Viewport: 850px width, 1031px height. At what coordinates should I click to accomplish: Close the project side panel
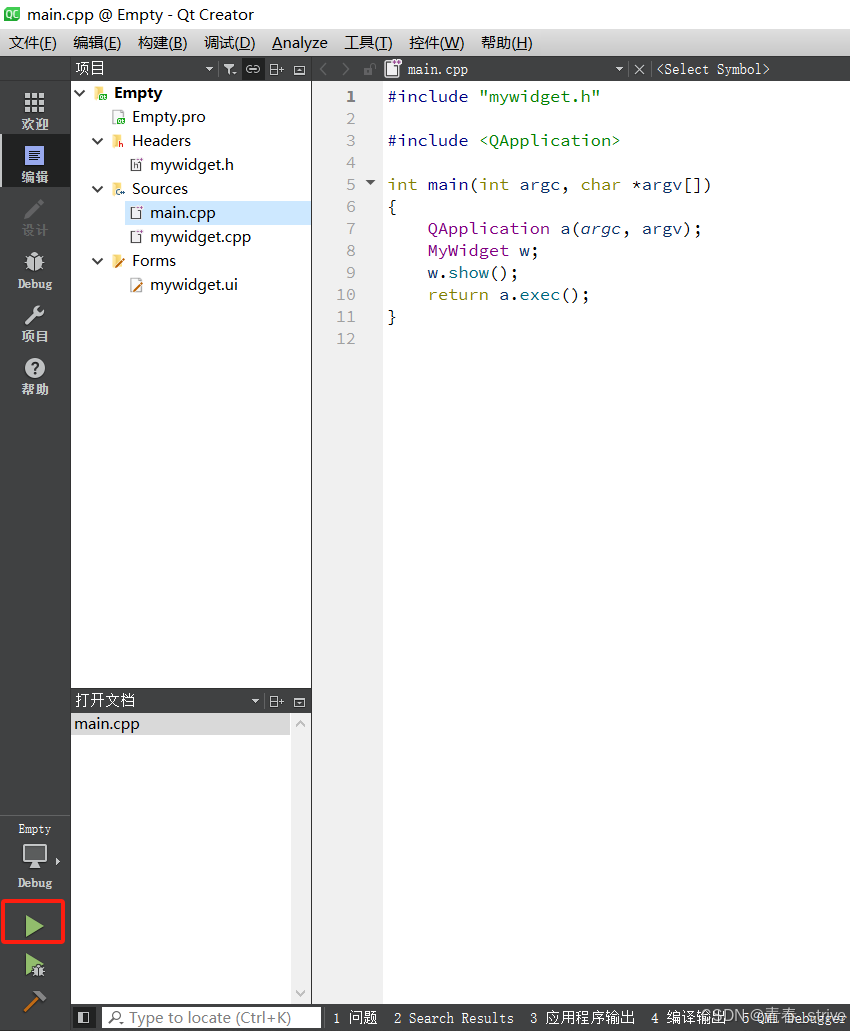[x=300, y=70]
